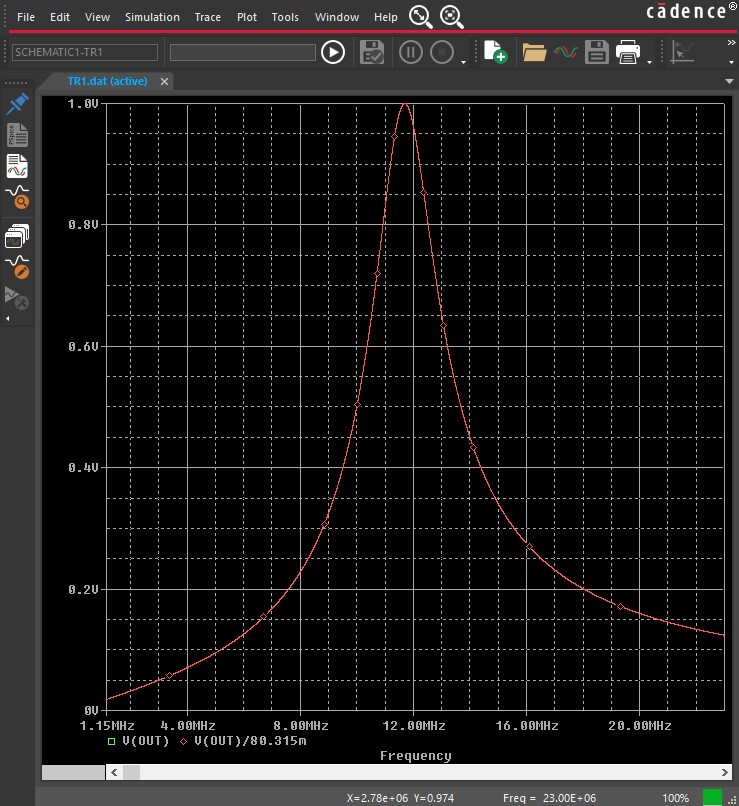Image resolution: width=739 pixels, height=806 pixels.
Task: Click the zoom to fit icon
Action: click(x=420, y=16)
